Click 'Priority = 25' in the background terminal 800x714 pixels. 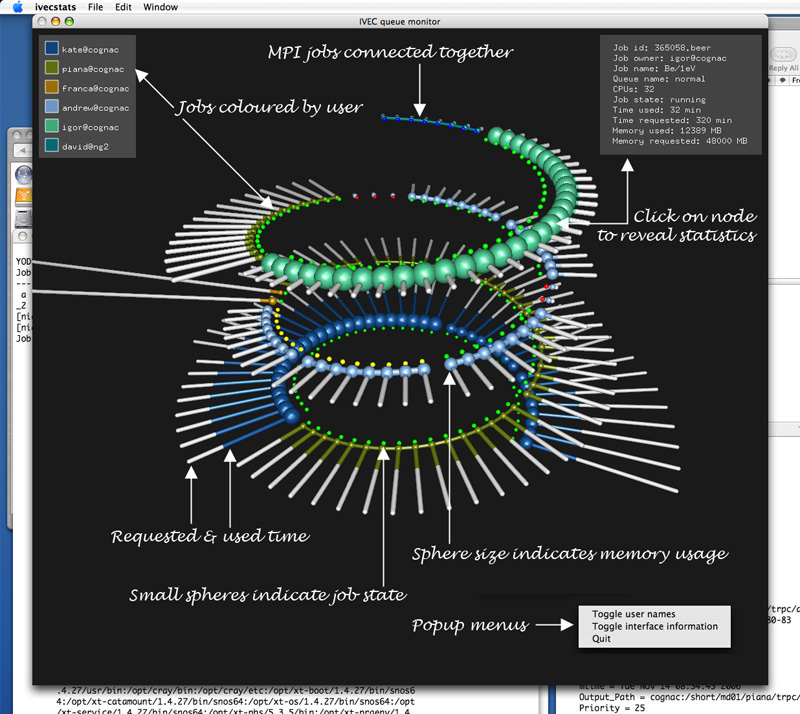coord(612,708)
